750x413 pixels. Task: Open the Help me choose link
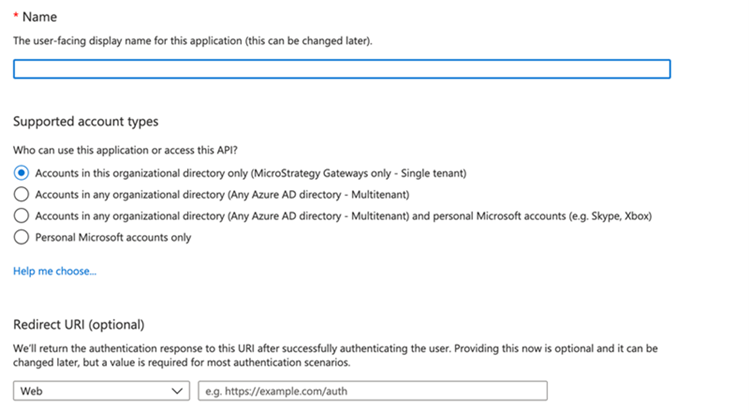point(55,271)
